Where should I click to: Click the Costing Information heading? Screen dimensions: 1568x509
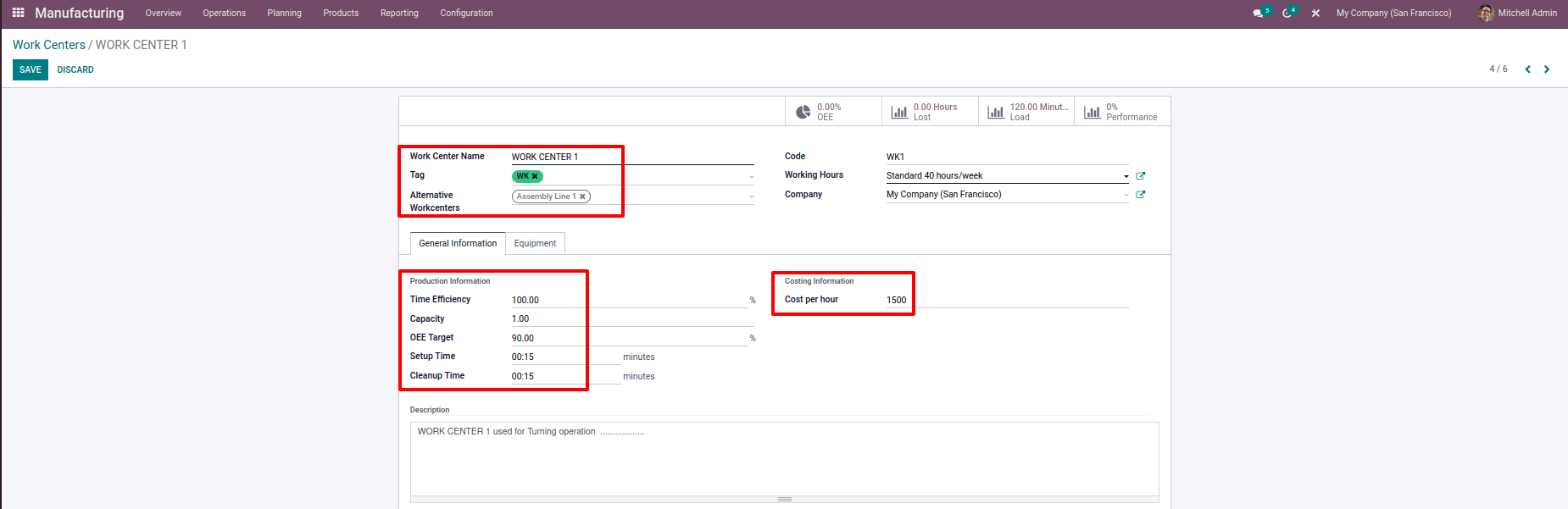[819, 281]
